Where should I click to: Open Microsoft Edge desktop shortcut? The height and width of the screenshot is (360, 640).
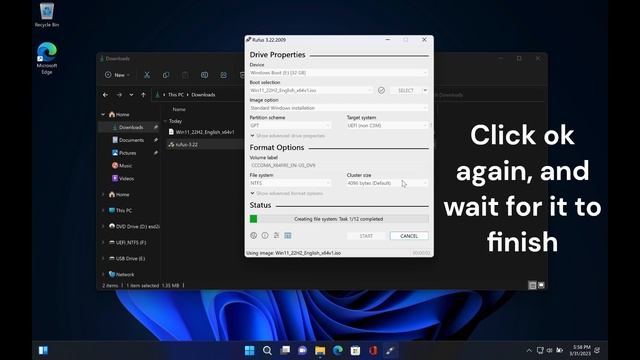point(47,58)
